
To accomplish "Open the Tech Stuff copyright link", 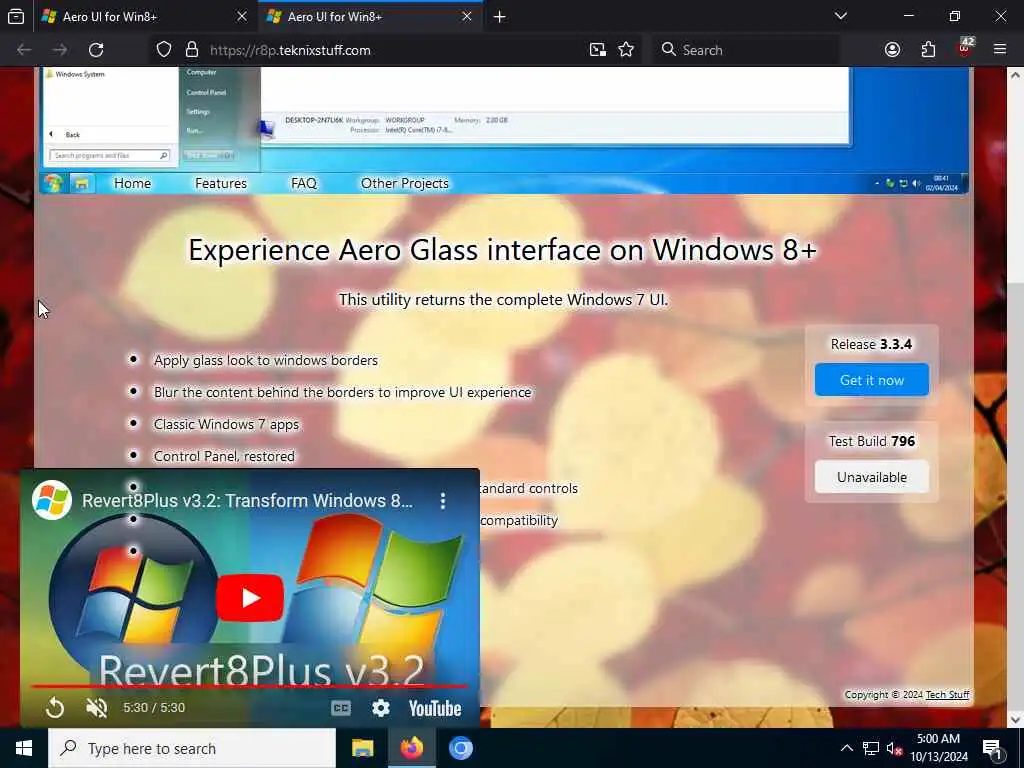I will (948, 694).
